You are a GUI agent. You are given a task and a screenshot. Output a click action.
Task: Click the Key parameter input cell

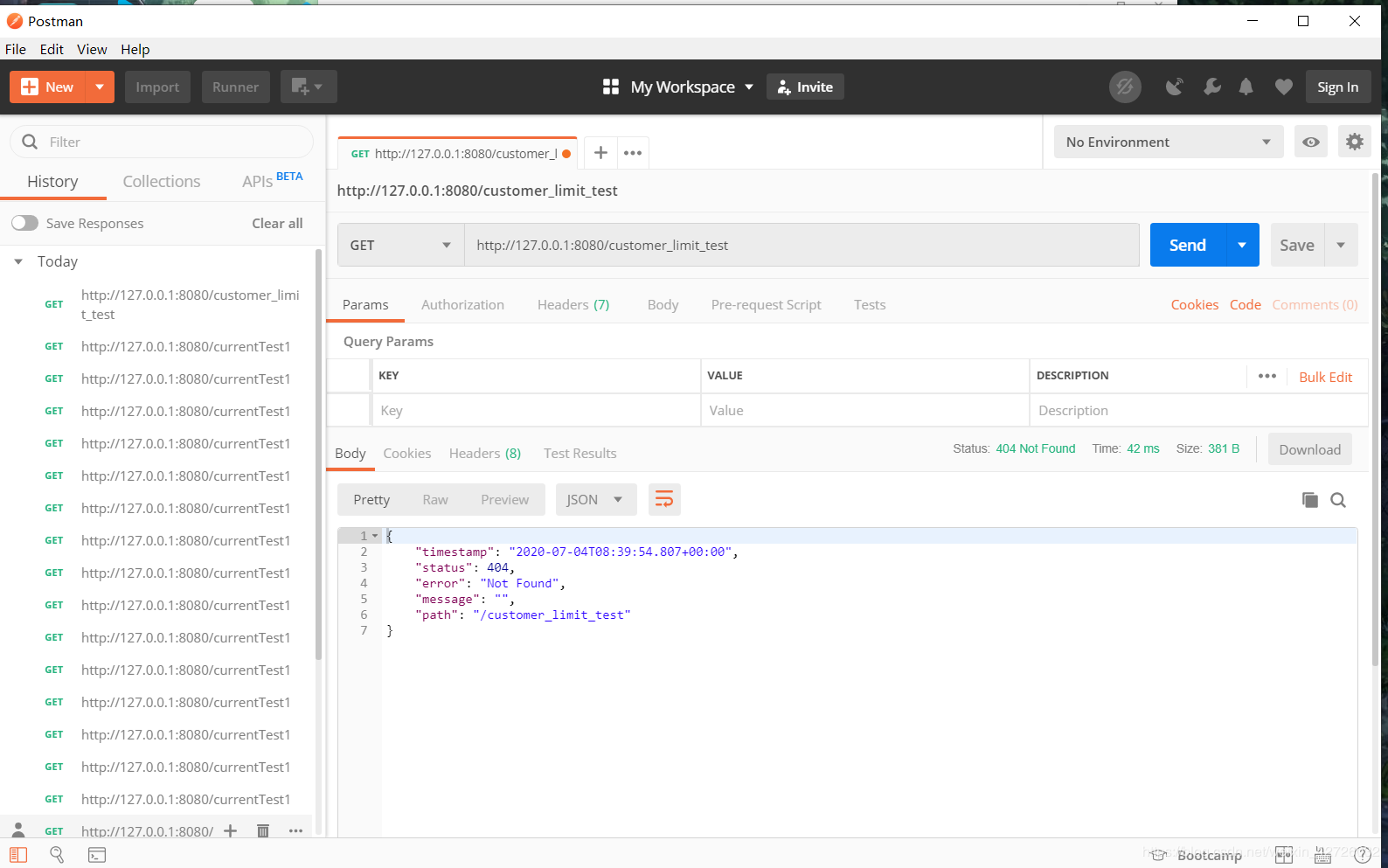tap(536, 410)
